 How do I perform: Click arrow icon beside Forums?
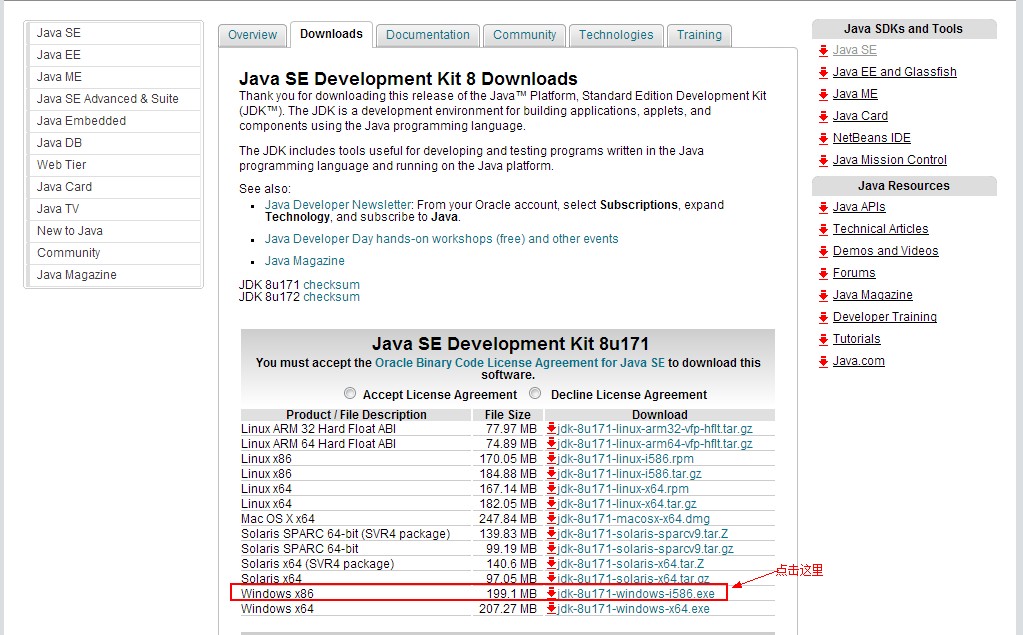pyautogui.click(x=823, y=273)
